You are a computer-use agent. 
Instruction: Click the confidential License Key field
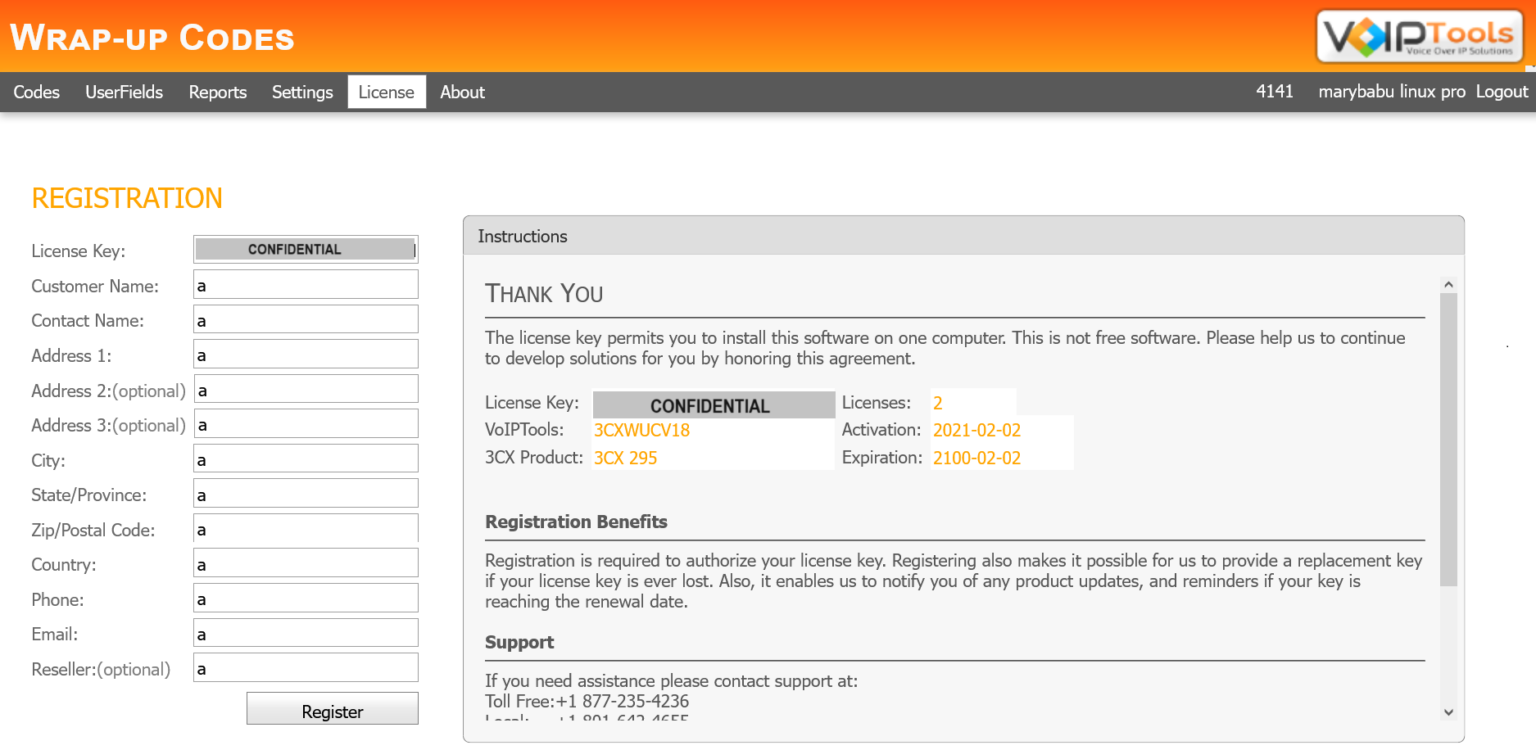305,248
